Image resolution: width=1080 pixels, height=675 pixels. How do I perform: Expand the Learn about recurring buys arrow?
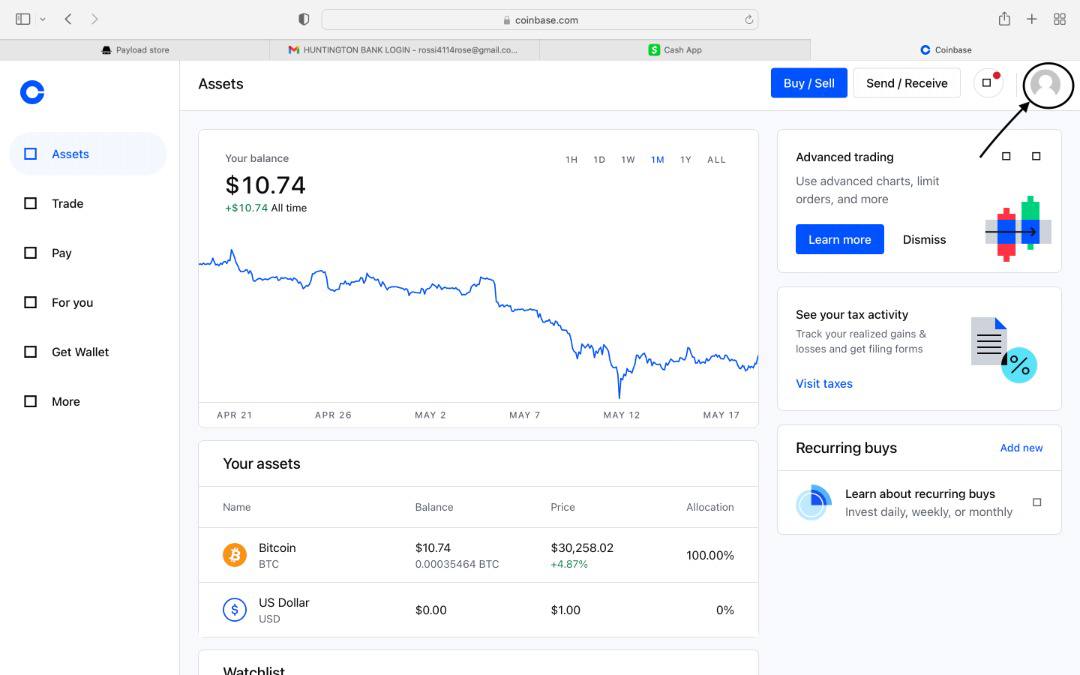tap(1037, 502)
